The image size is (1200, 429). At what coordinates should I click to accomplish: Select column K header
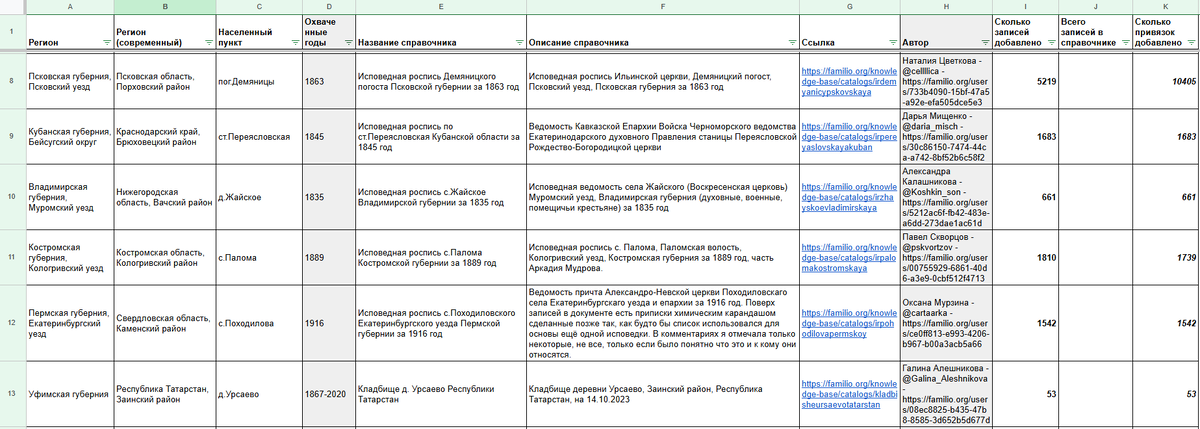(x=1165, y=6)
